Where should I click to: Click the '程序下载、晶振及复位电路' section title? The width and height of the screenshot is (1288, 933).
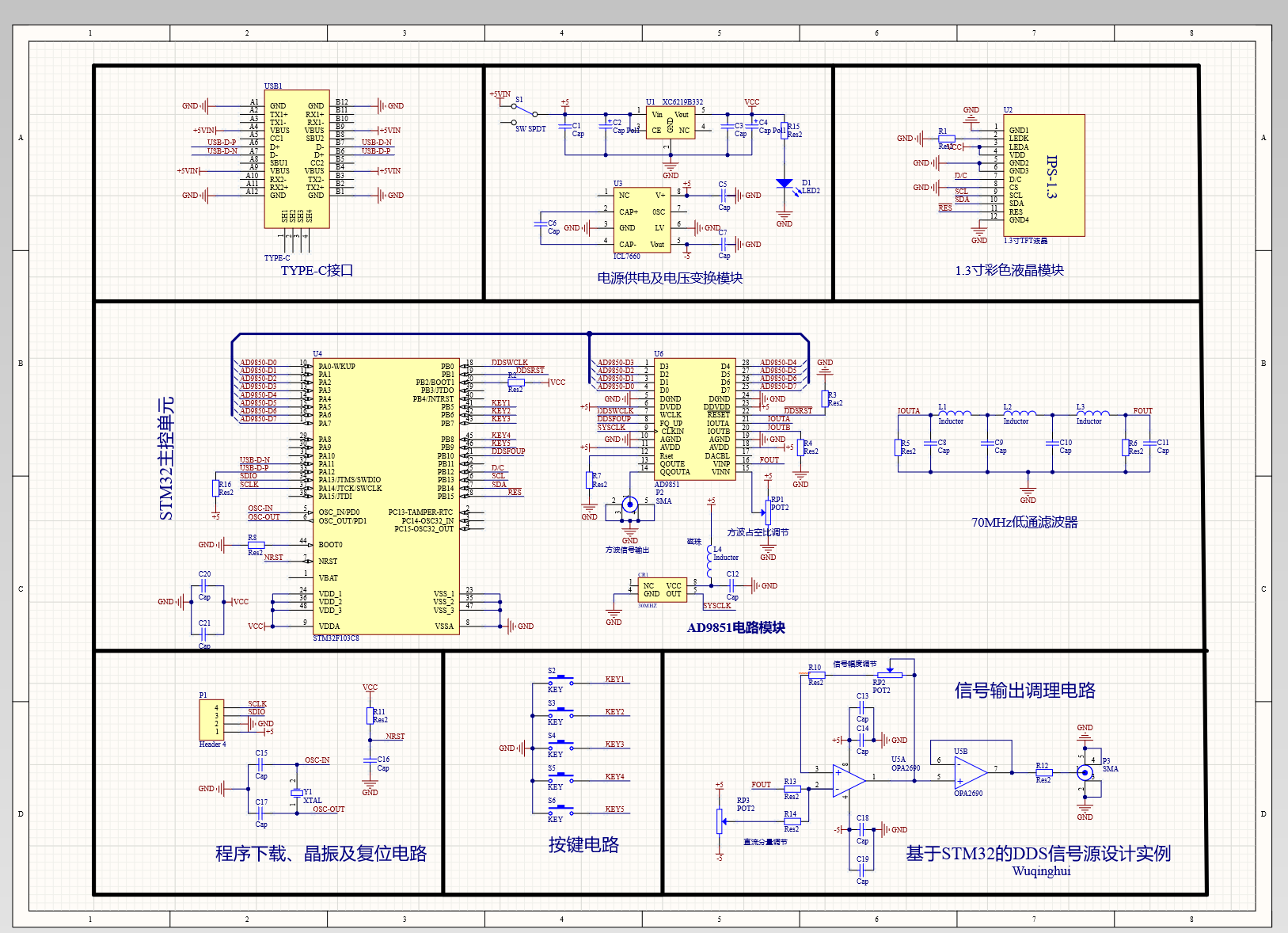coord(321,854)
